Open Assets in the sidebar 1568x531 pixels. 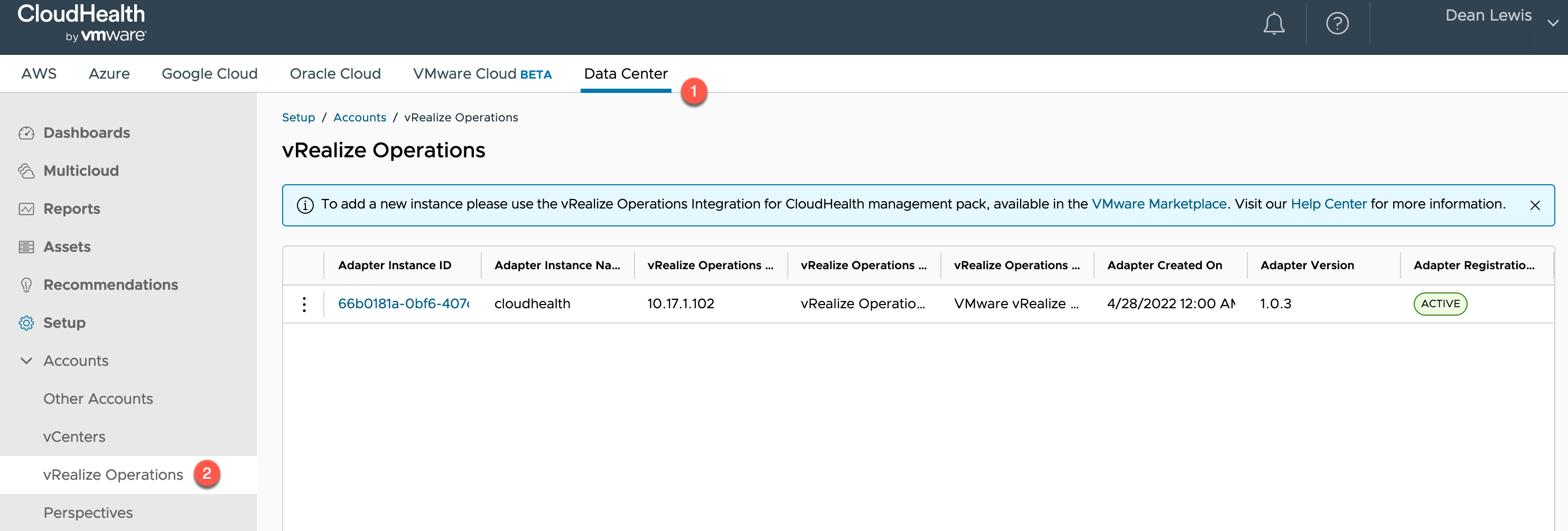tap(67, 247)
